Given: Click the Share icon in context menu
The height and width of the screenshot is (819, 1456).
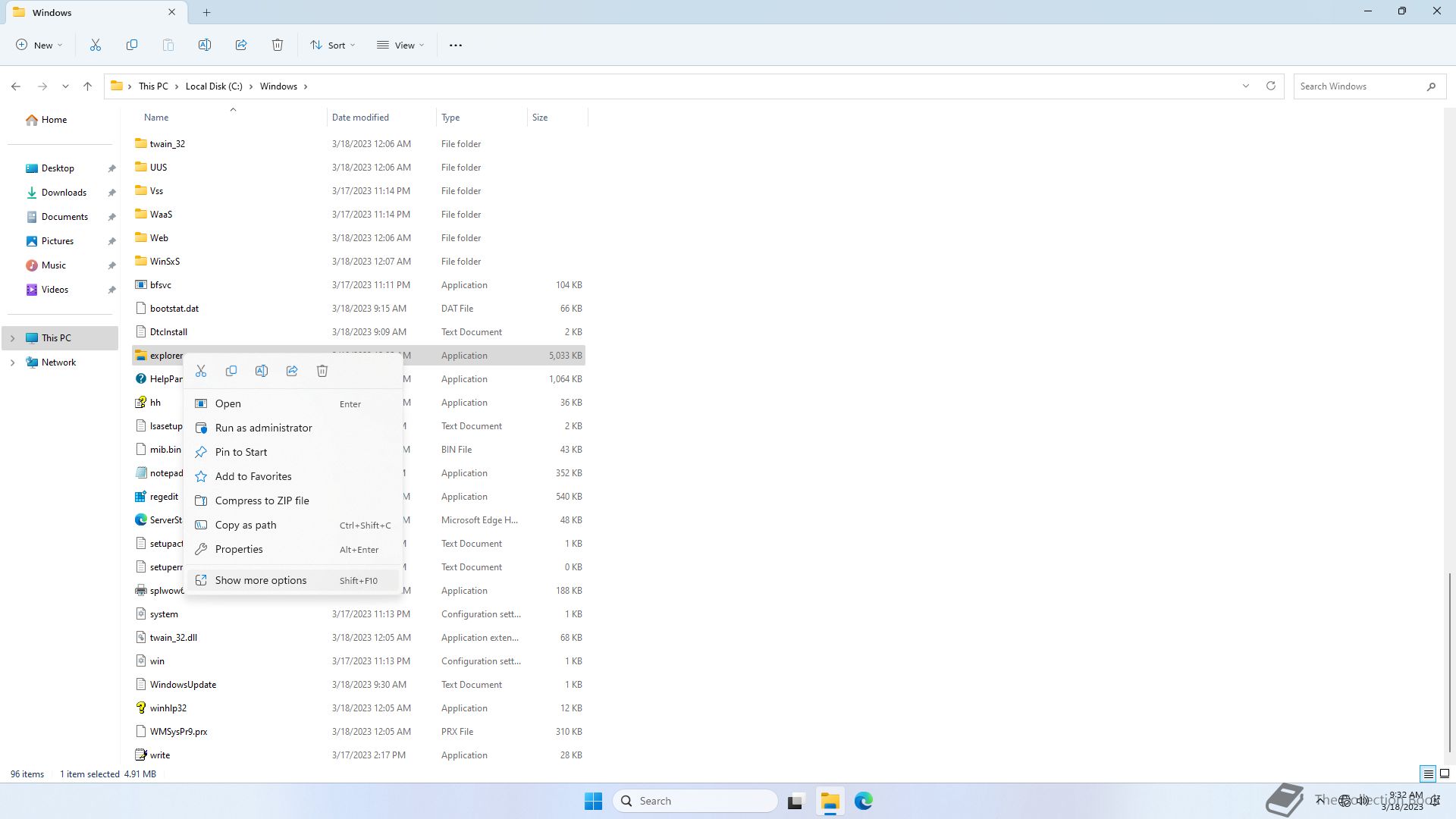Looking at the screenshot, I should 292,371.
